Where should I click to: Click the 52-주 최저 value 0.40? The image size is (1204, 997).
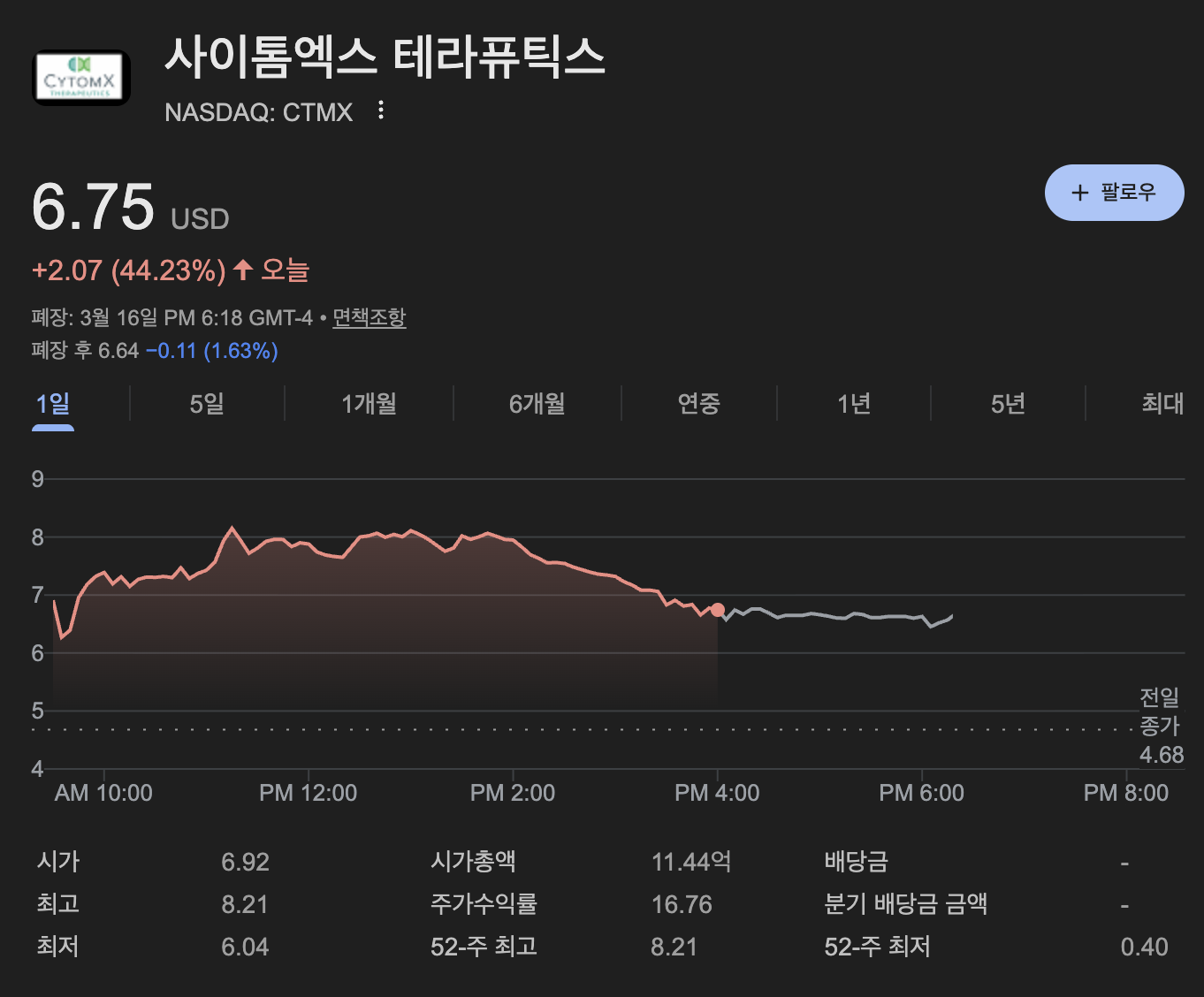tap(1144, 947)
